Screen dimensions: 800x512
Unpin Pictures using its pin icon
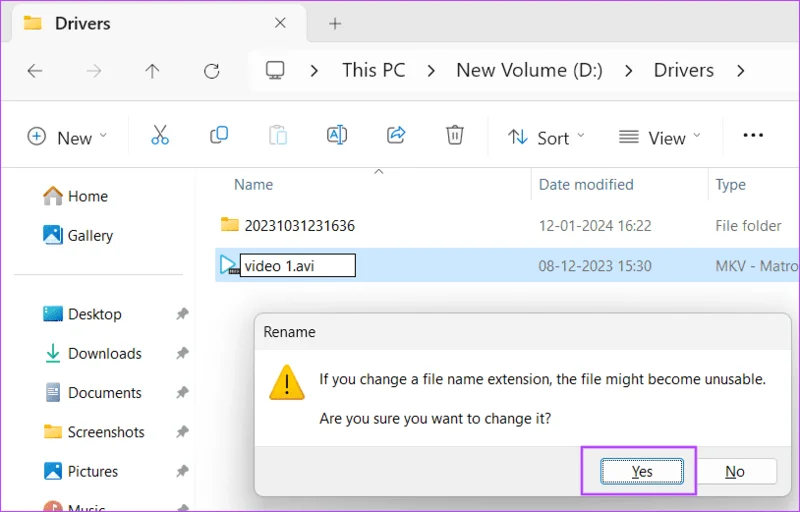(182, 471)
